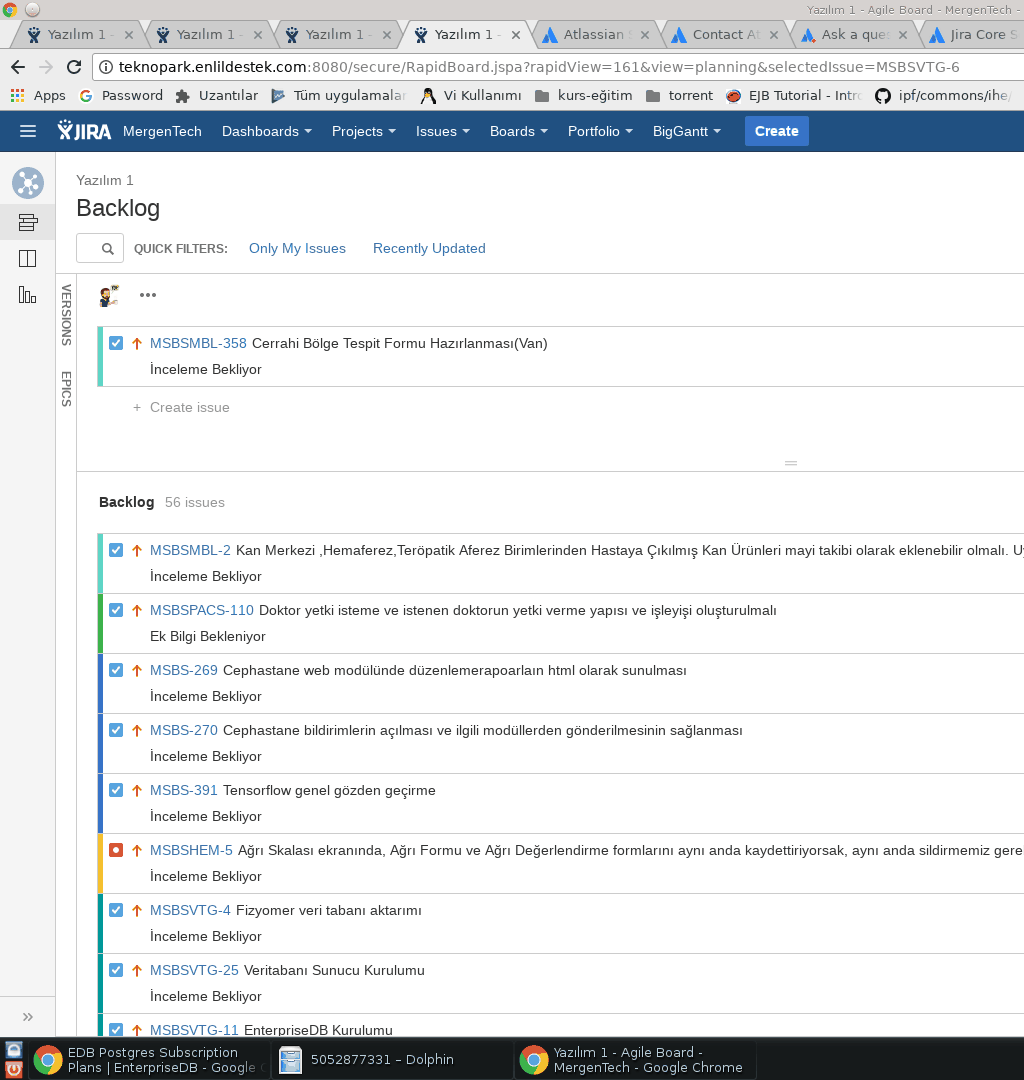Click the task type icon of MSBSMBL-2
This screenshot has height=1080, width=1024.
(116, 550)
